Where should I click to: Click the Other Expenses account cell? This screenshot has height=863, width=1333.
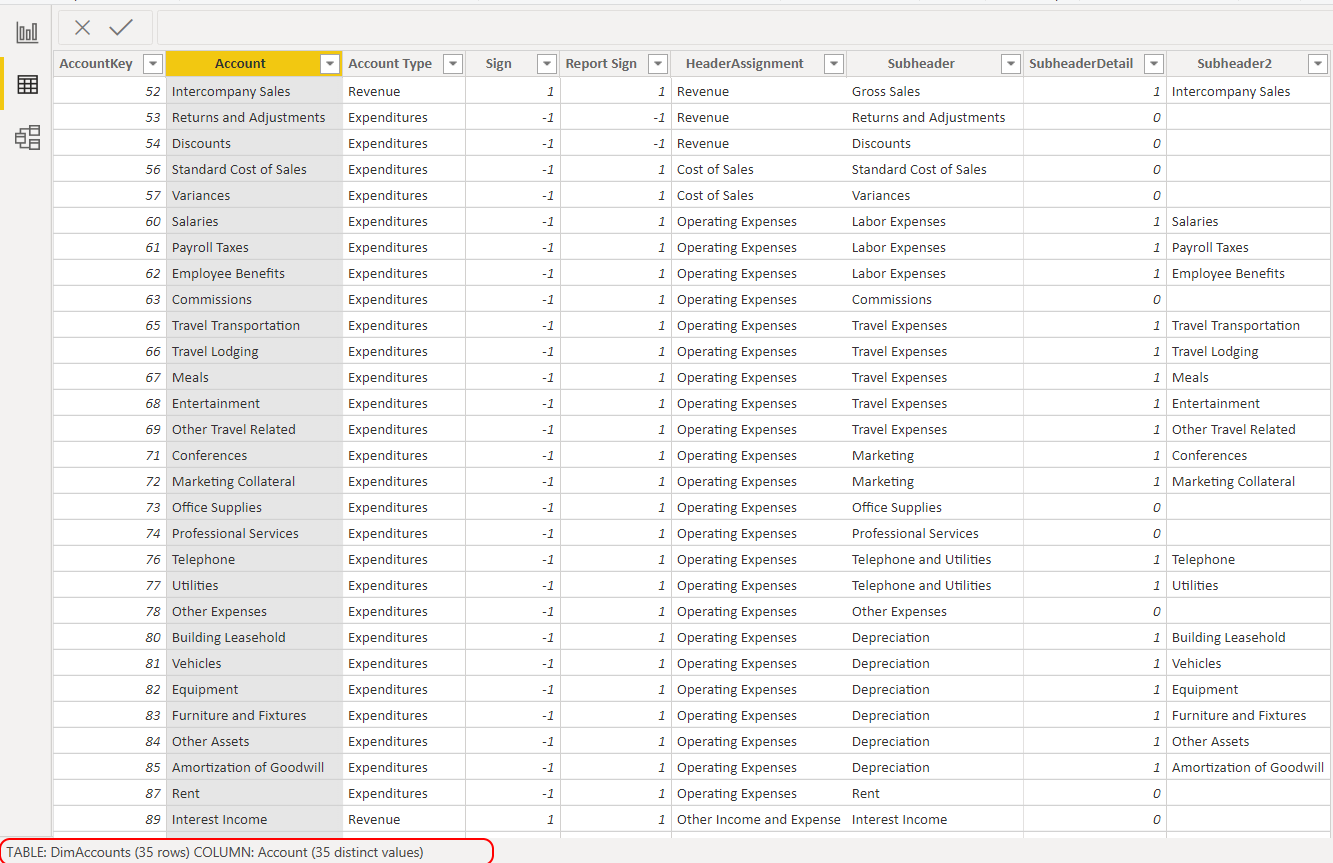click(254, 611)
